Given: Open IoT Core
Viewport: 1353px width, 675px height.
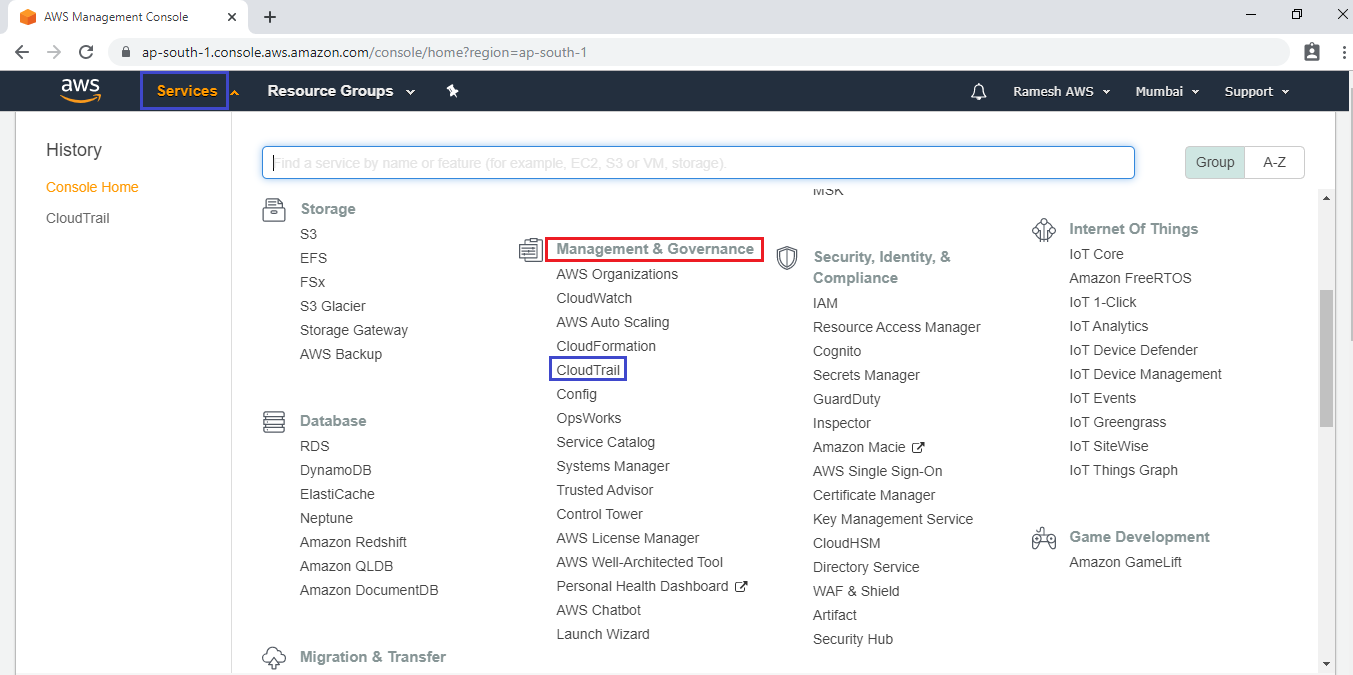Looking at the screenshot, I should [1096, 254].
